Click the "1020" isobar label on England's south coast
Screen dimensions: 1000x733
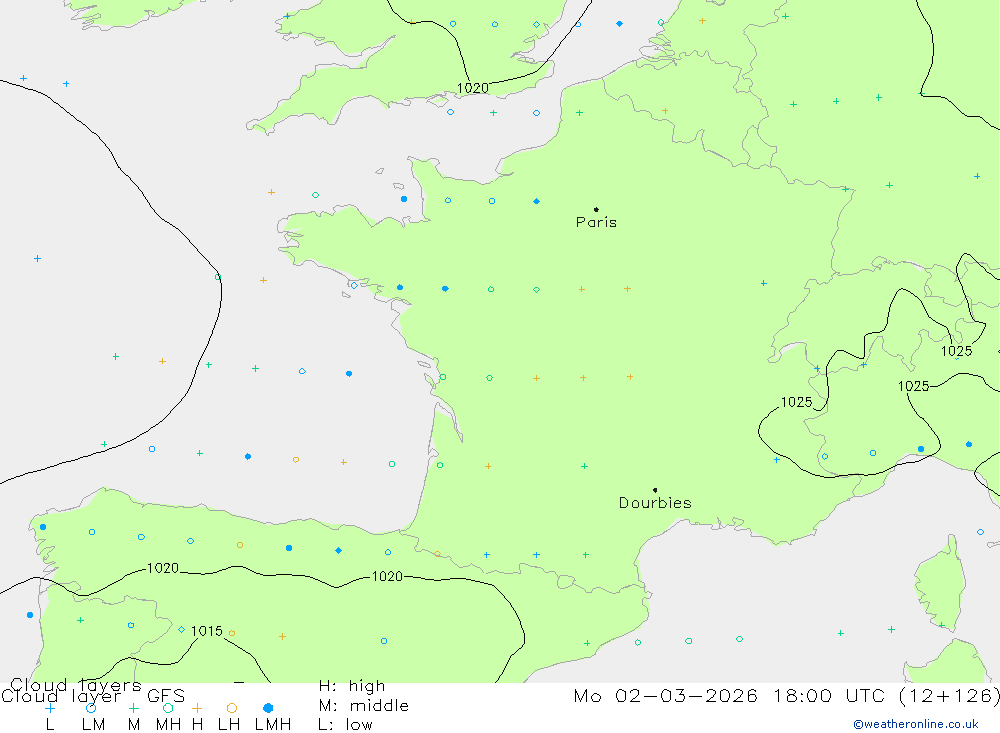[473, 88]
